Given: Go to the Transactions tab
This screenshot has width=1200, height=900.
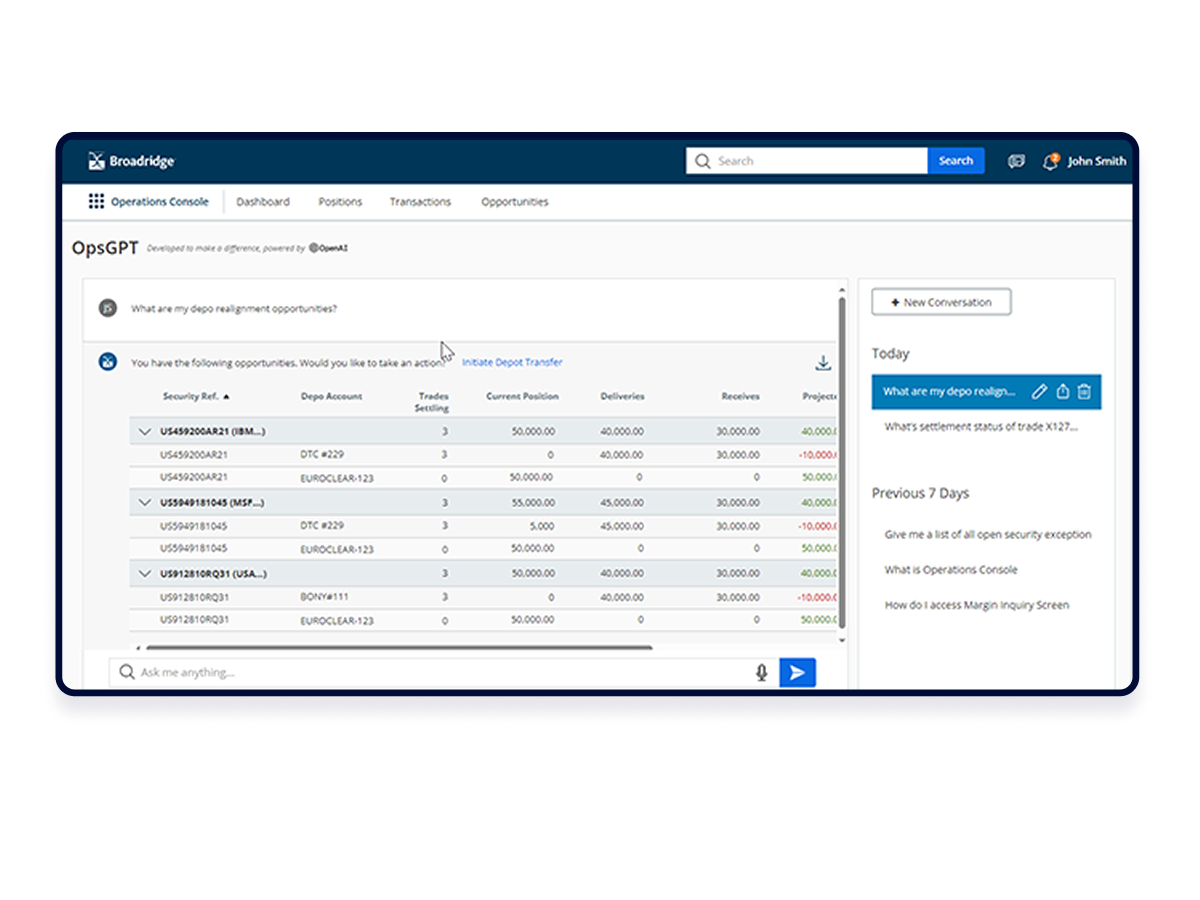Looking at the screenshot, I should click(420, 202).
